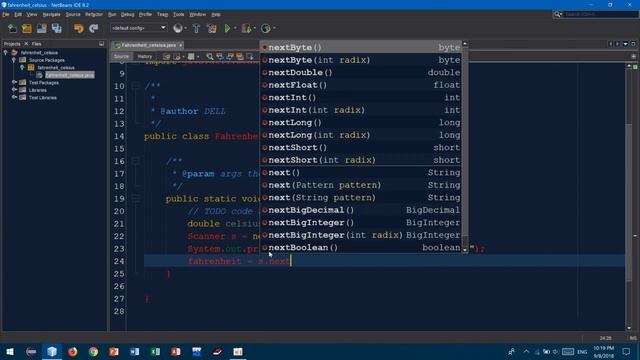This screenshot has height=360, width=640.
Task: Open Excel from the taskbar
Action: point(155,351)
